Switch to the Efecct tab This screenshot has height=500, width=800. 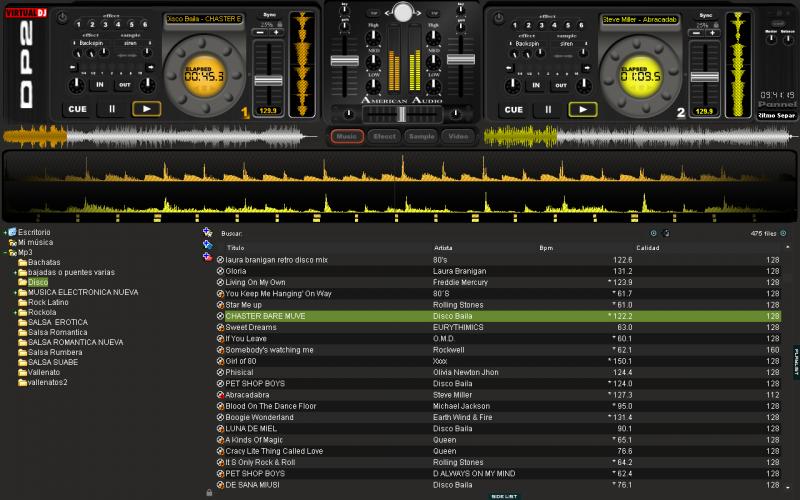pyautogui.click(x=384, y=136)
